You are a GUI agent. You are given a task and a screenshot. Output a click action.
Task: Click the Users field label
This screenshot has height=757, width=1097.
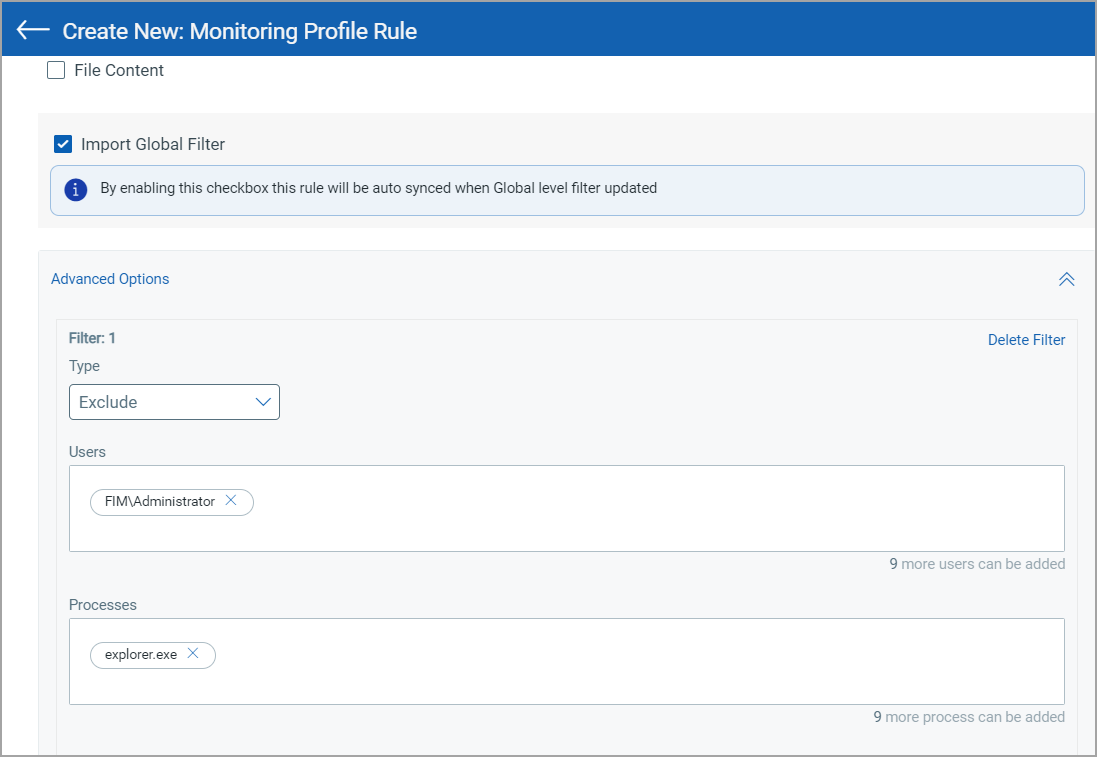point(87,452)
